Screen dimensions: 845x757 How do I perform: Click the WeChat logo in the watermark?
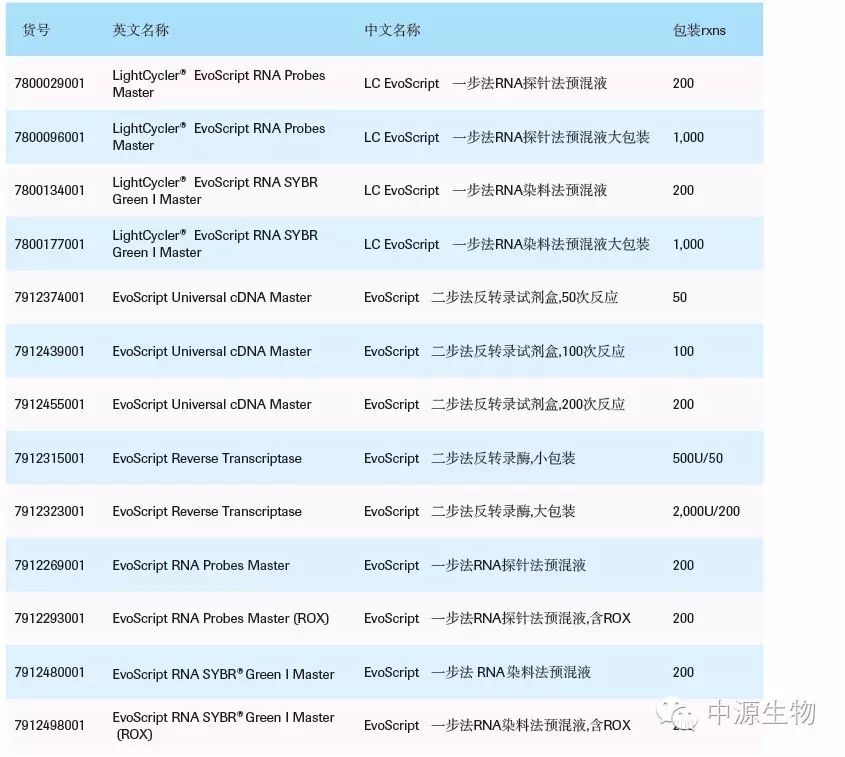click(684, 713)
